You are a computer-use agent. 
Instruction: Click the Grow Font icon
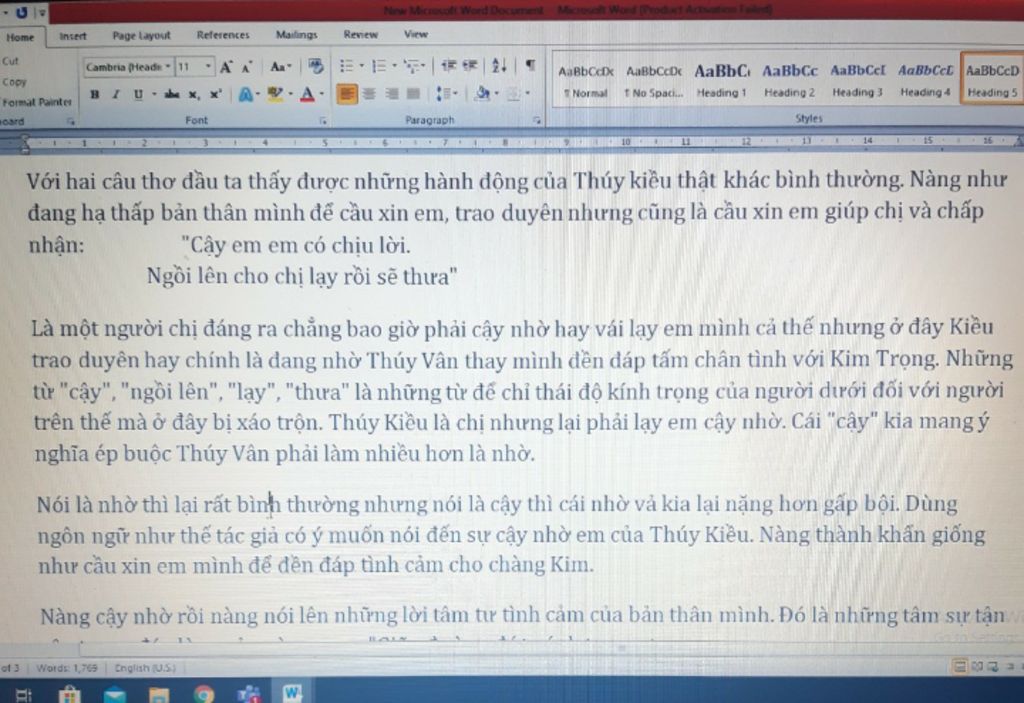pos(226,67)
